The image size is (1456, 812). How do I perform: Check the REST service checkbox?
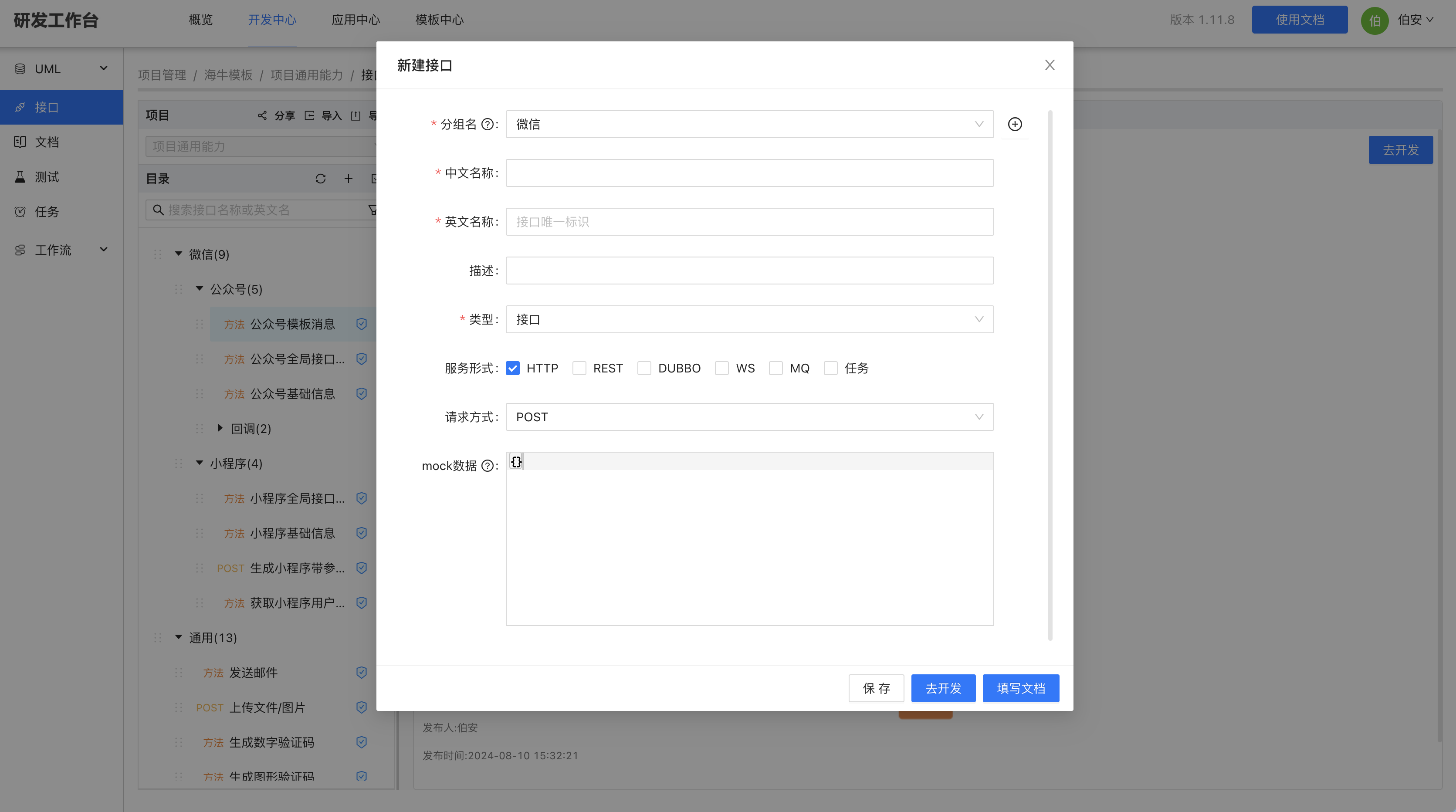click(579, 369)
